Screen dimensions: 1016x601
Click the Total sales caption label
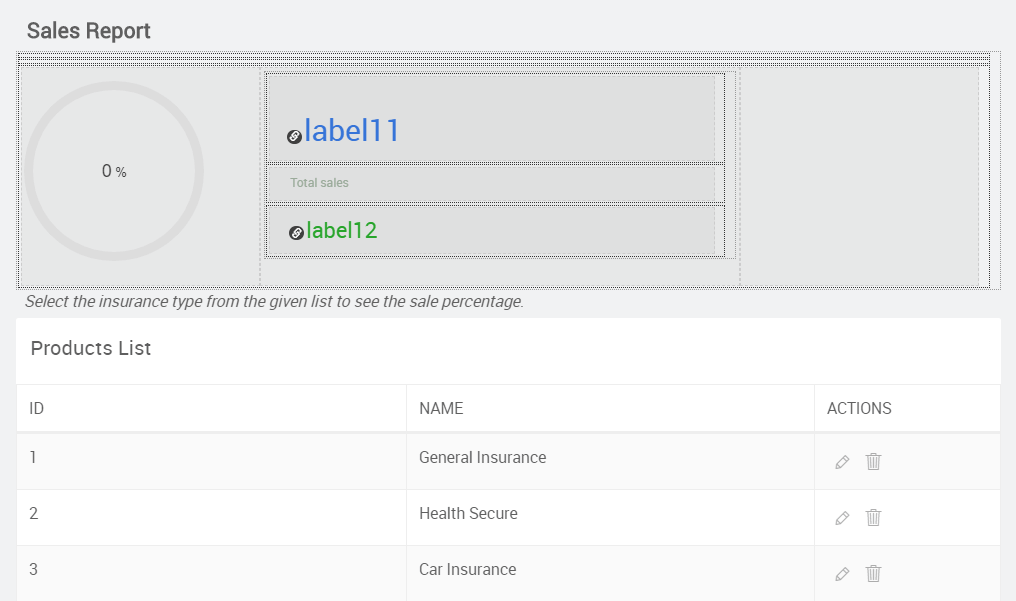click(x=319, y=183)
